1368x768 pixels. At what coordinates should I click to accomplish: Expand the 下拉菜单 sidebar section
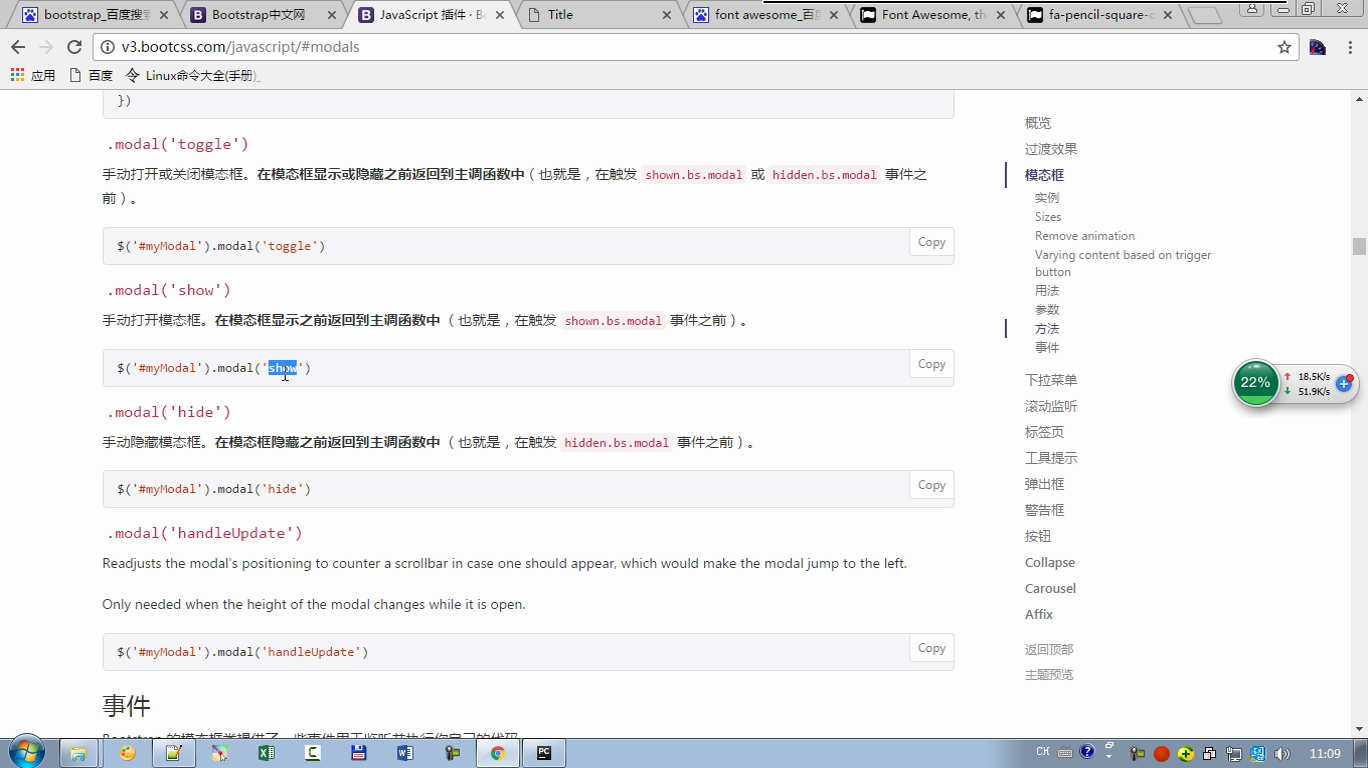1050,380
